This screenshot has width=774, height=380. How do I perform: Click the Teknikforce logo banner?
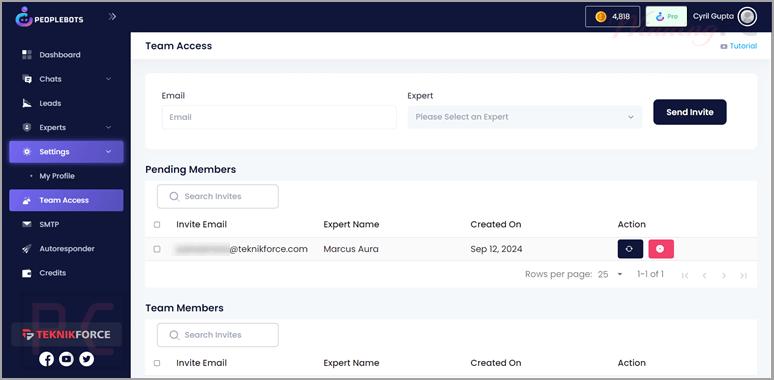66,335
